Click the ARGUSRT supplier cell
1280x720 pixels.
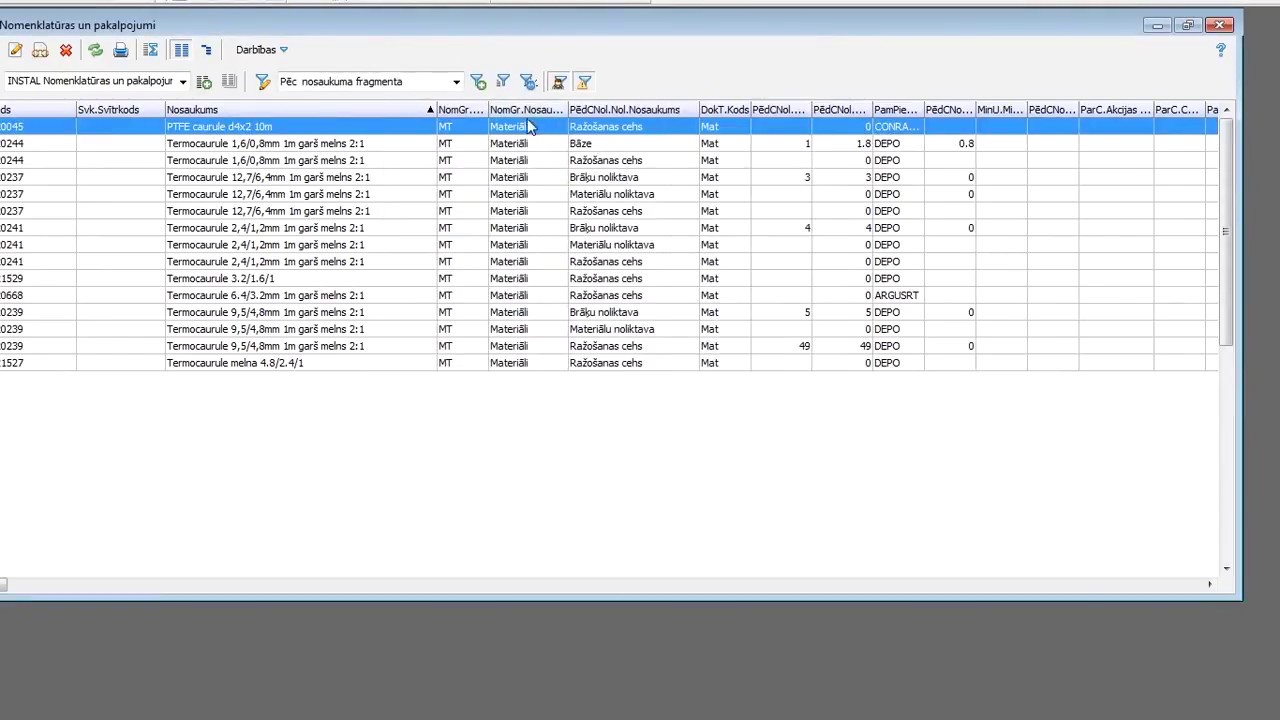[897, 296]
